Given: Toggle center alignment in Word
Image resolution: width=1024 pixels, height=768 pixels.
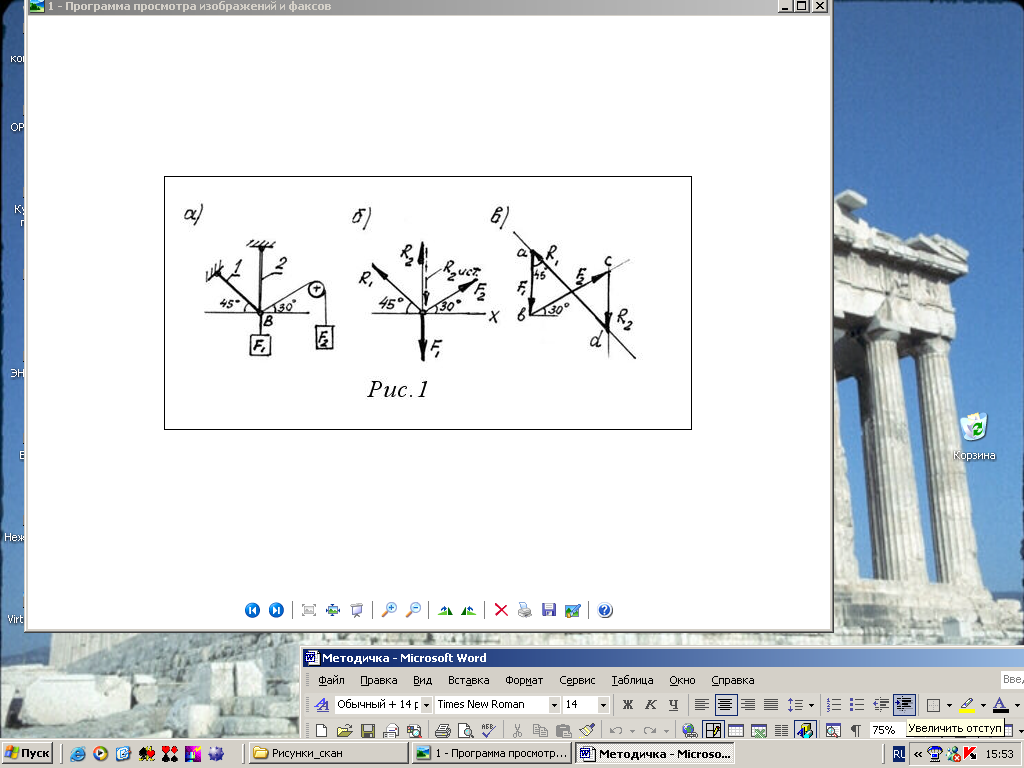Looking at the screenshot, I should [724, 705].
